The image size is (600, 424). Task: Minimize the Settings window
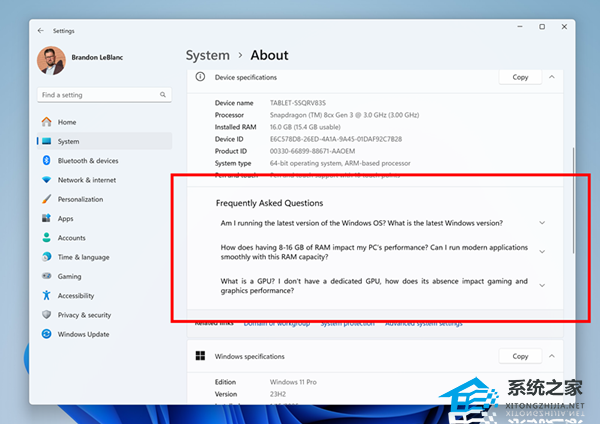[x=520, y=27]
